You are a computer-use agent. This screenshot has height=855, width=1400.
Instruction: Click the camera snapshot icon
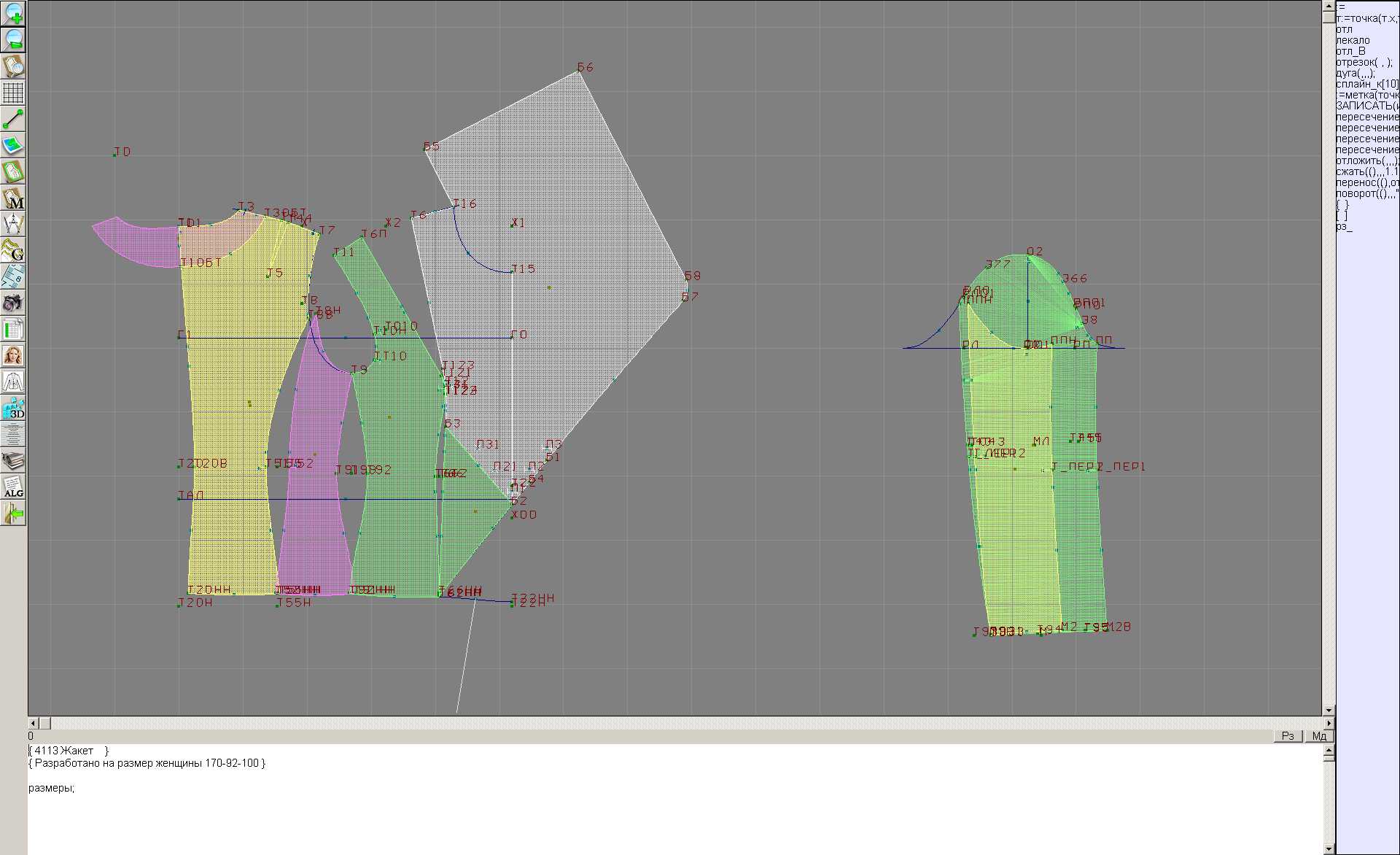(x=13, y=303)
